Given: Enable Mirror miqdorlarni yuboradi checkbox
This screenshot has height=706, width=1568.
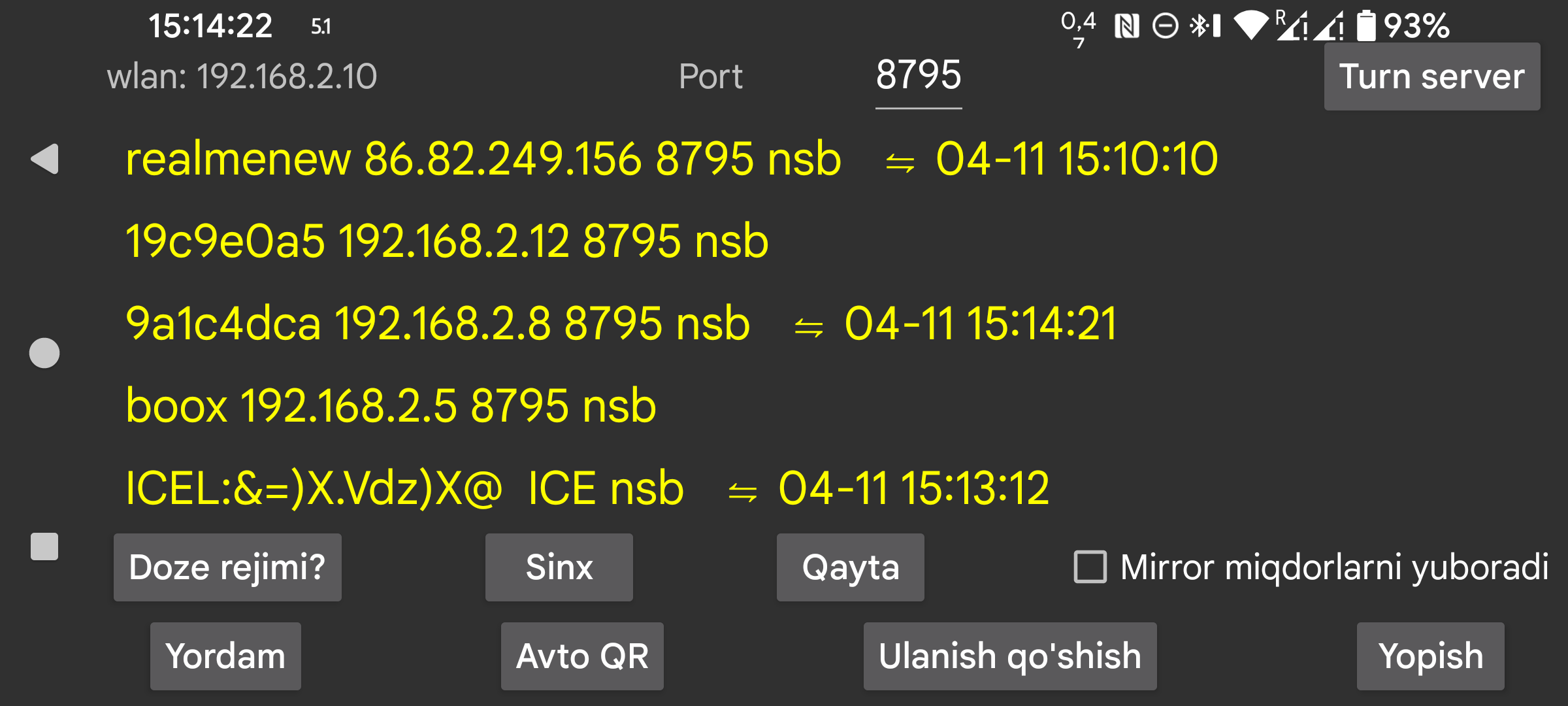Looking at the screenshot, I should point(1090,567).
